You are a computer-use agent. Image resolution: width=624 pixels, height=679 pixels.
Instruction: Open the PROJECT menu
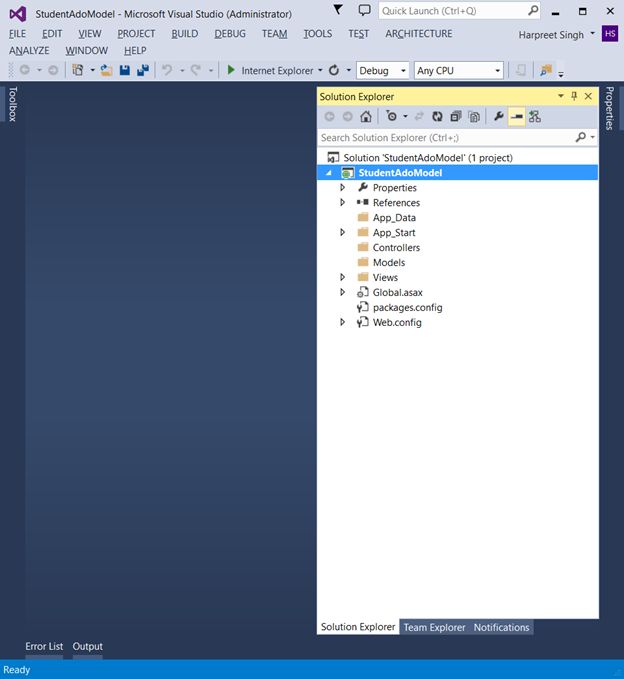coord(136,34)
